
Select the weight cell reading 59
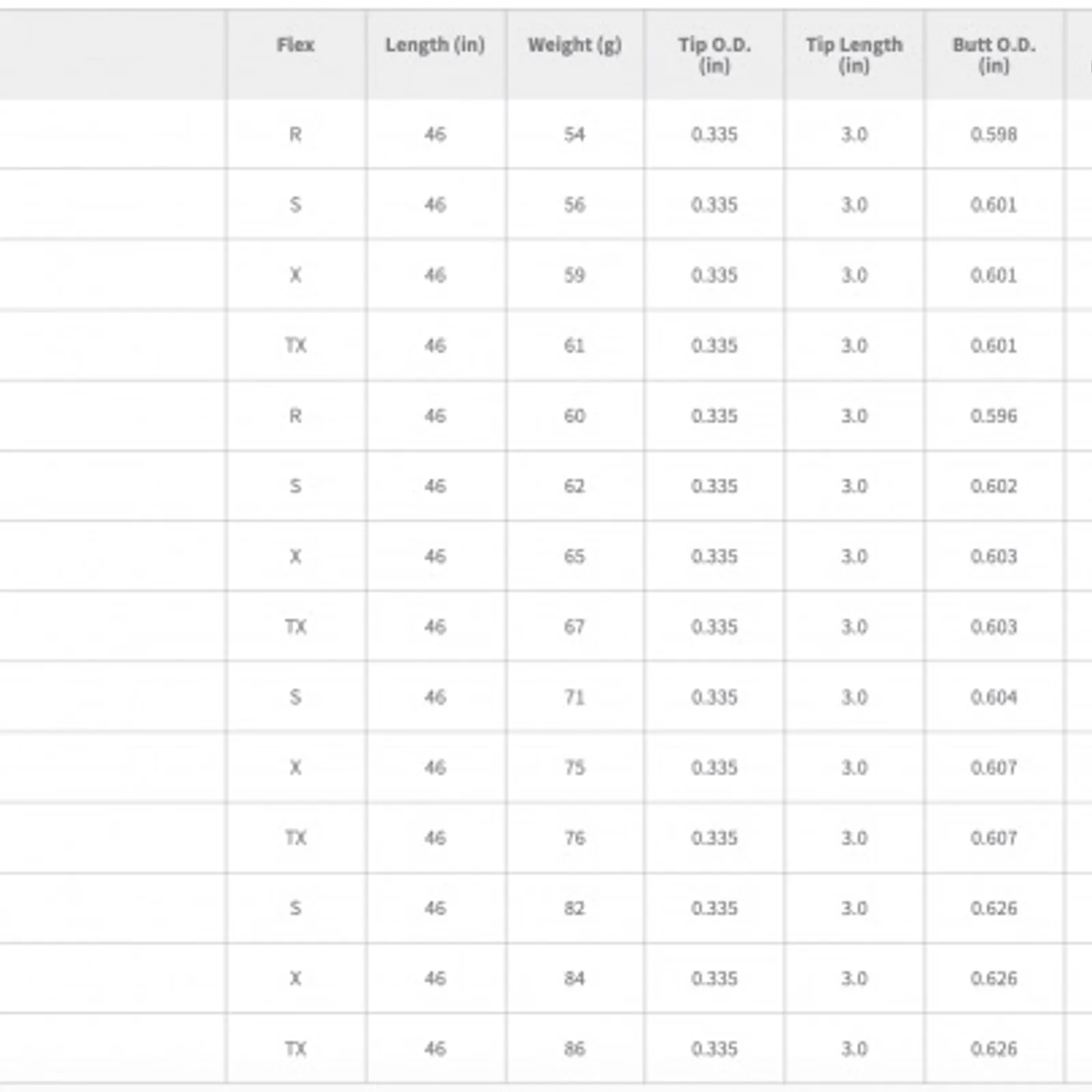[575, 275]
